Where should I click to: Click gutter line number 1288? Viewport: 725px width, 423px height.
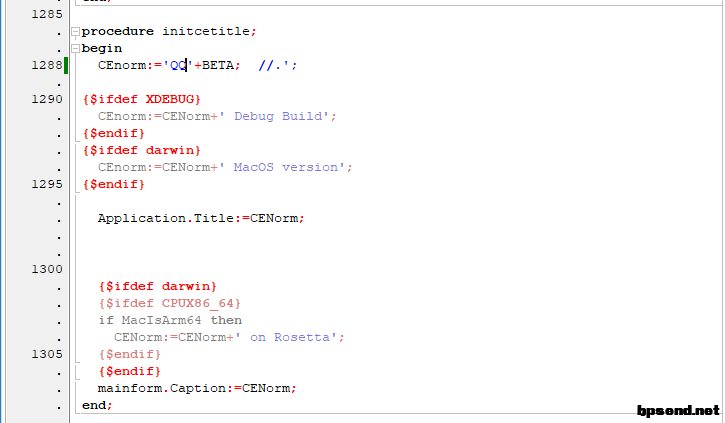point(47,65)
